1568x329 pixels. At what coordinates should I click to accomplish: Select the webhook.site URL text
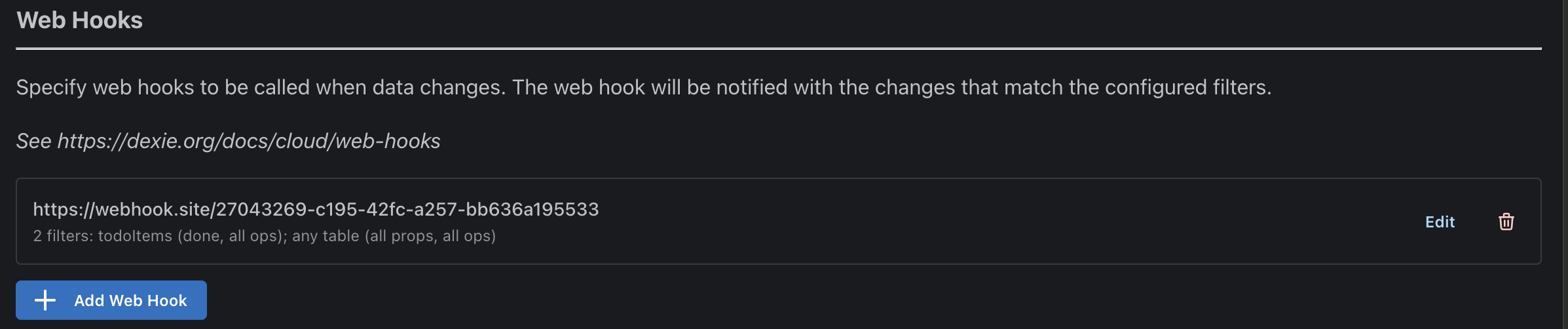click(316, 209)
